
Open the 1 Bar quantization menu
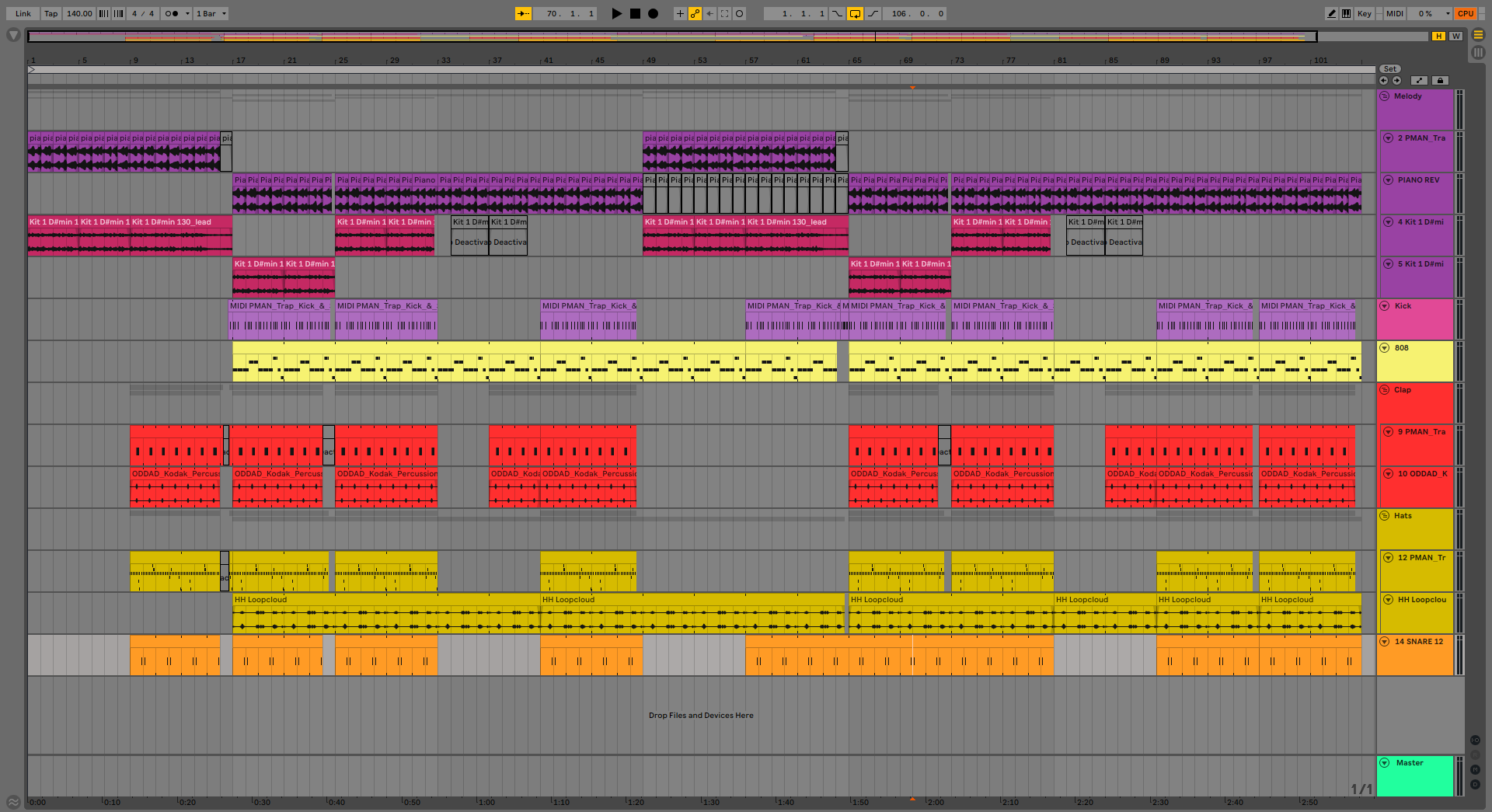(x=211, y=13)
